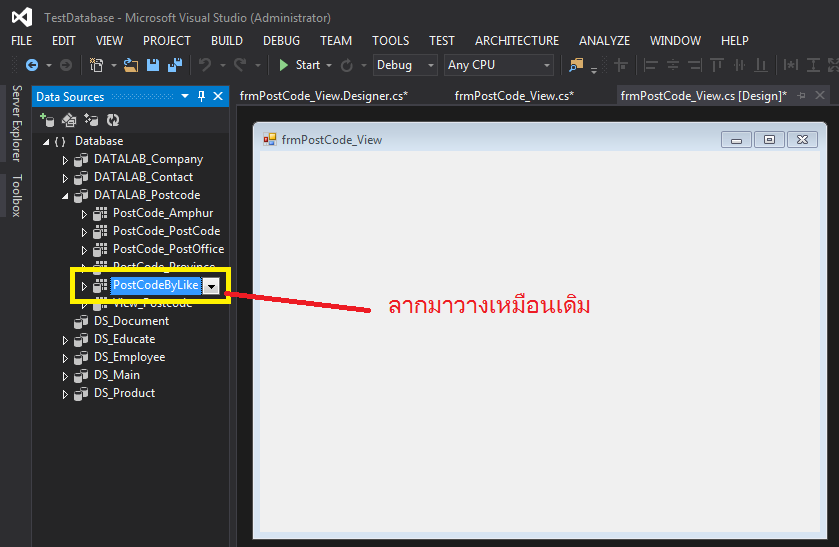
Task: Open the Start button dropdown arrow
Action: [x=329, y=65]
